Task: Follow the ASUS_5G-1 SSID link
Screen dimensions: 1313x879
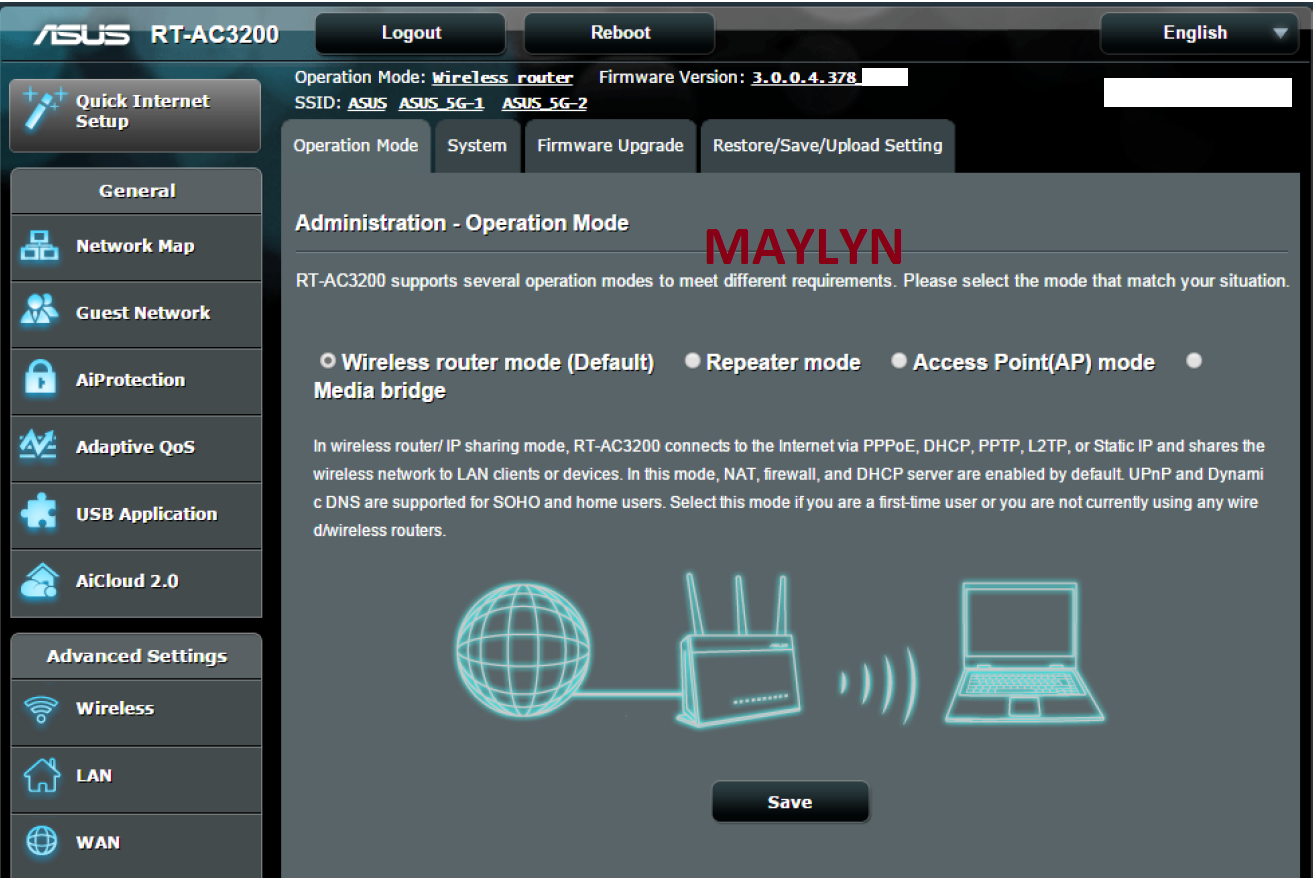Action: [441, 104]
